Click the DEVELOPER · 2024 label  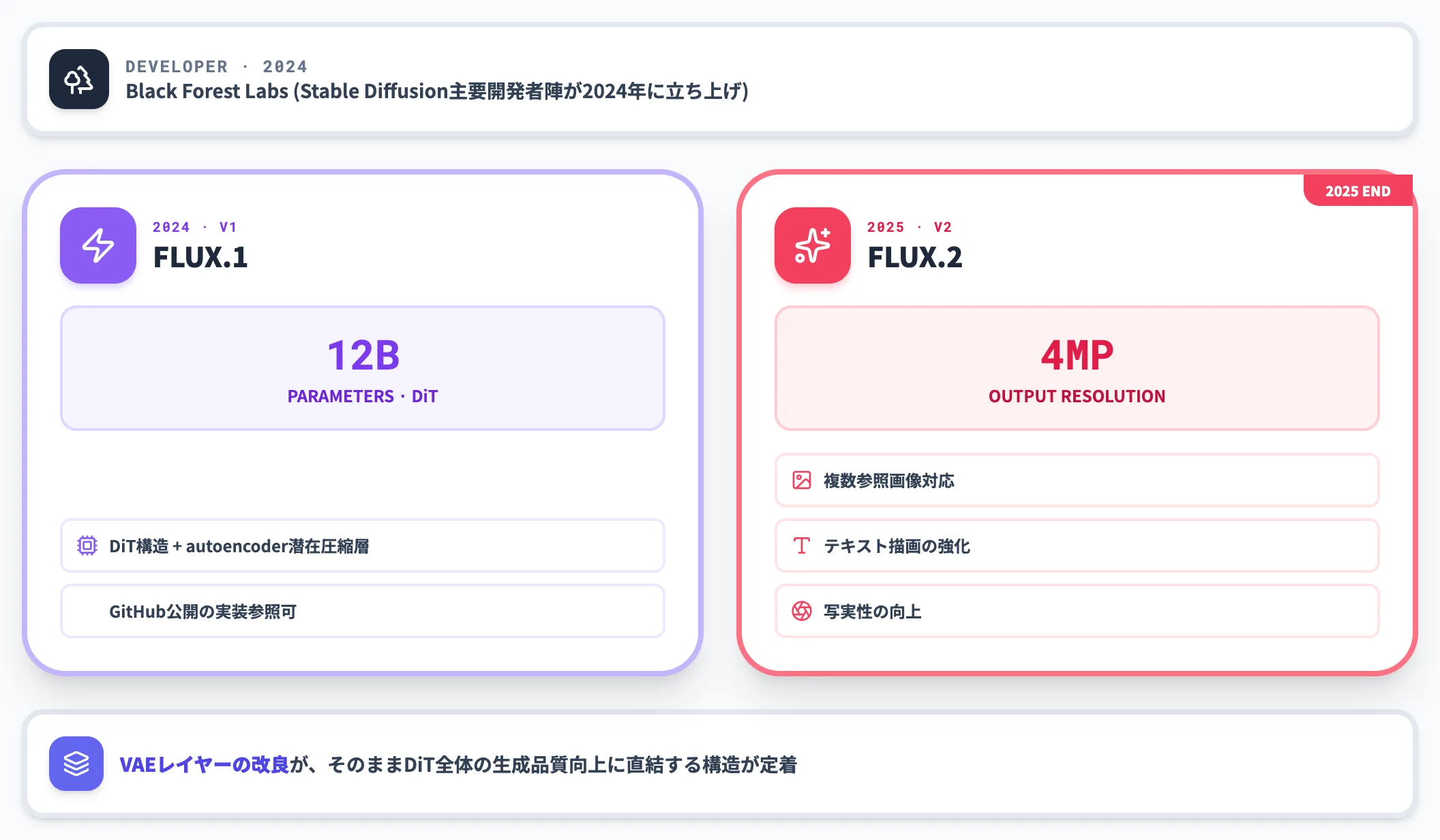point(217,66)
